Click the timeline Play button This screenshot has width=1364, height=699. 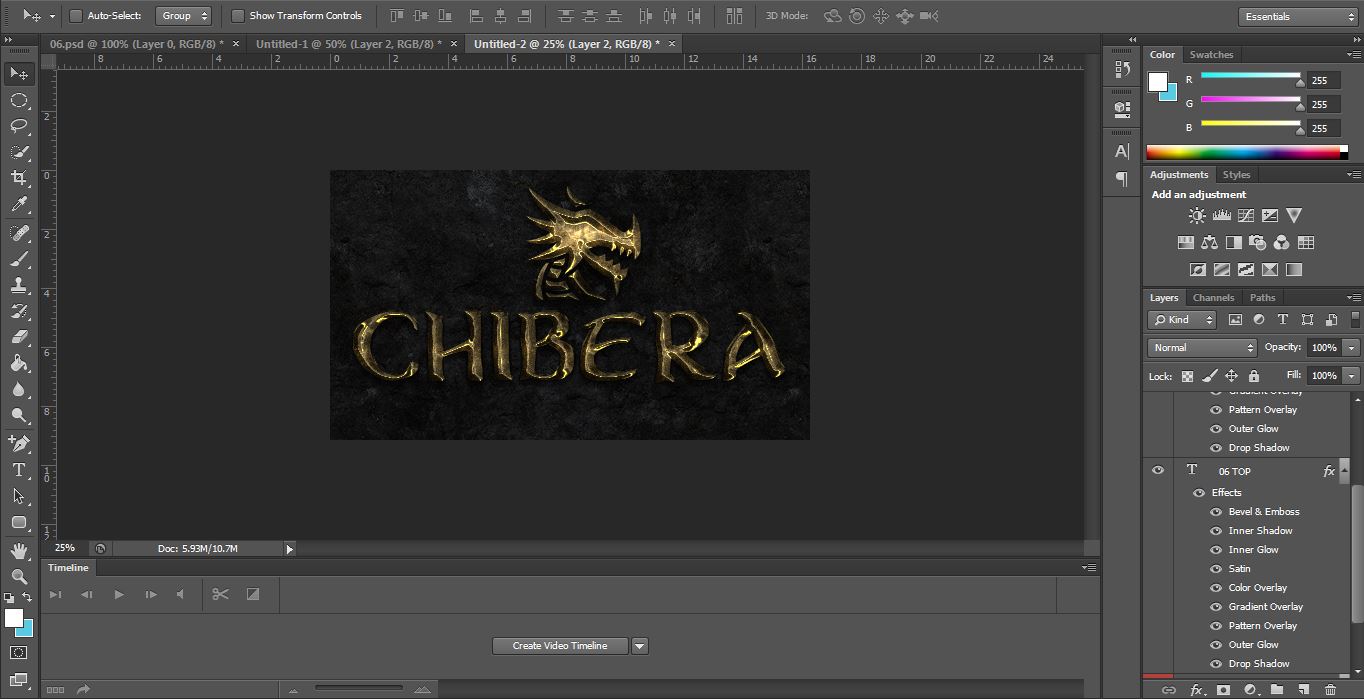point(119,594)
